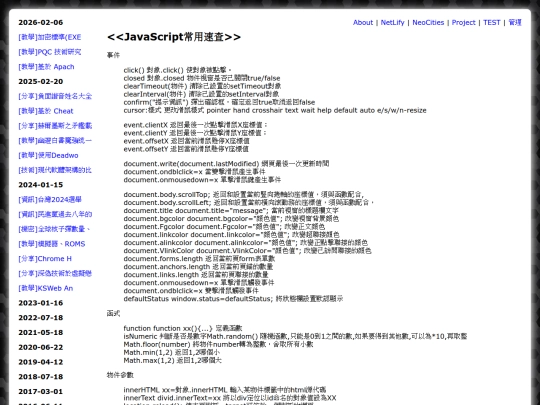Click the 'clearInterval(物件)' line
The height and width of the screenshot is (405, 540).
(x=201, y=94)
